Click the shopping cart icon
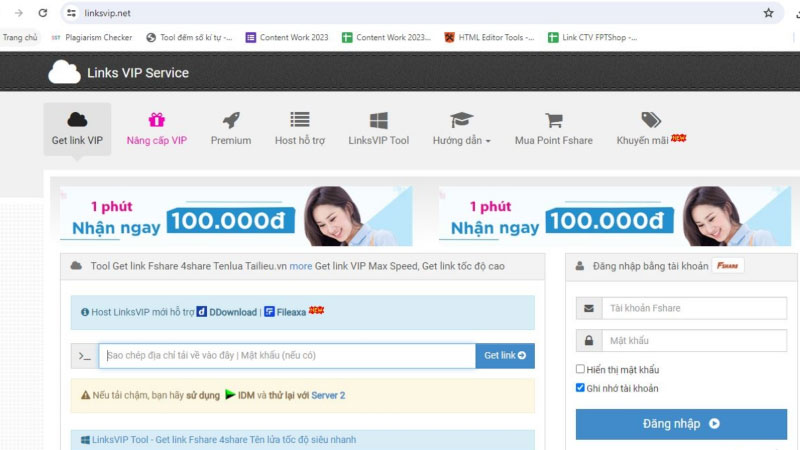Image resolution: width=800 pixels, height=450 pixels. coord(554,120)
